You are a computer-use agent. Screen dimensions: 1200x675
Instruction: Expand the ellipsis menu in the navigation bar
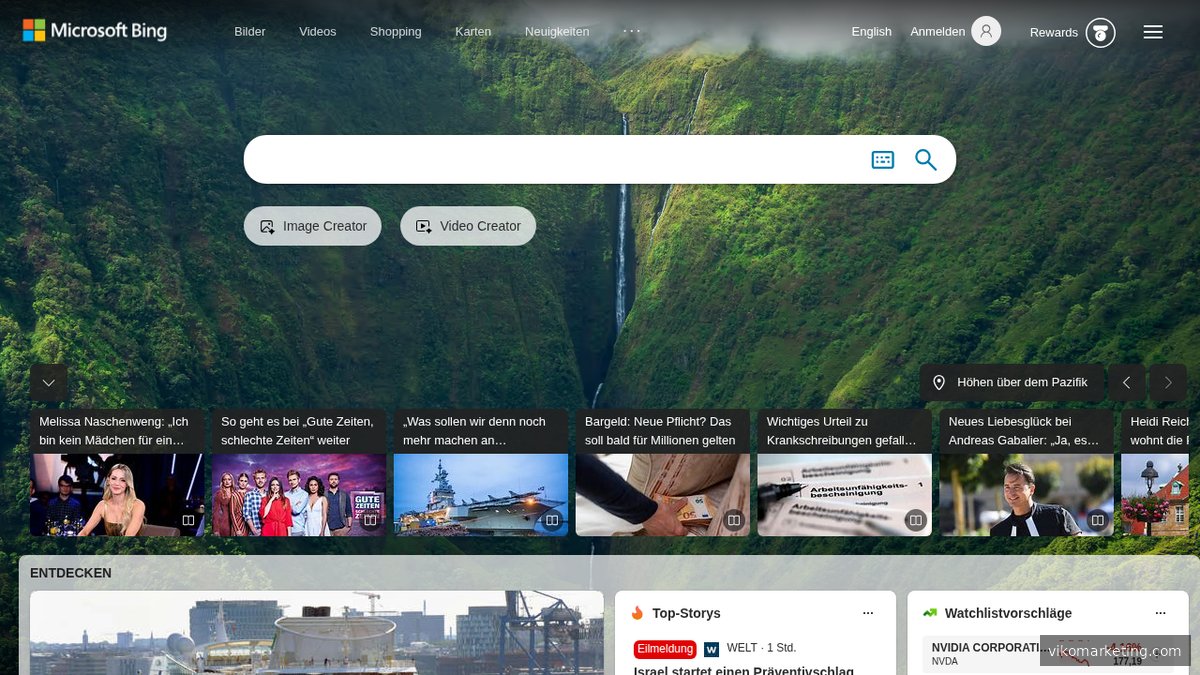click(x=631, y=31)
